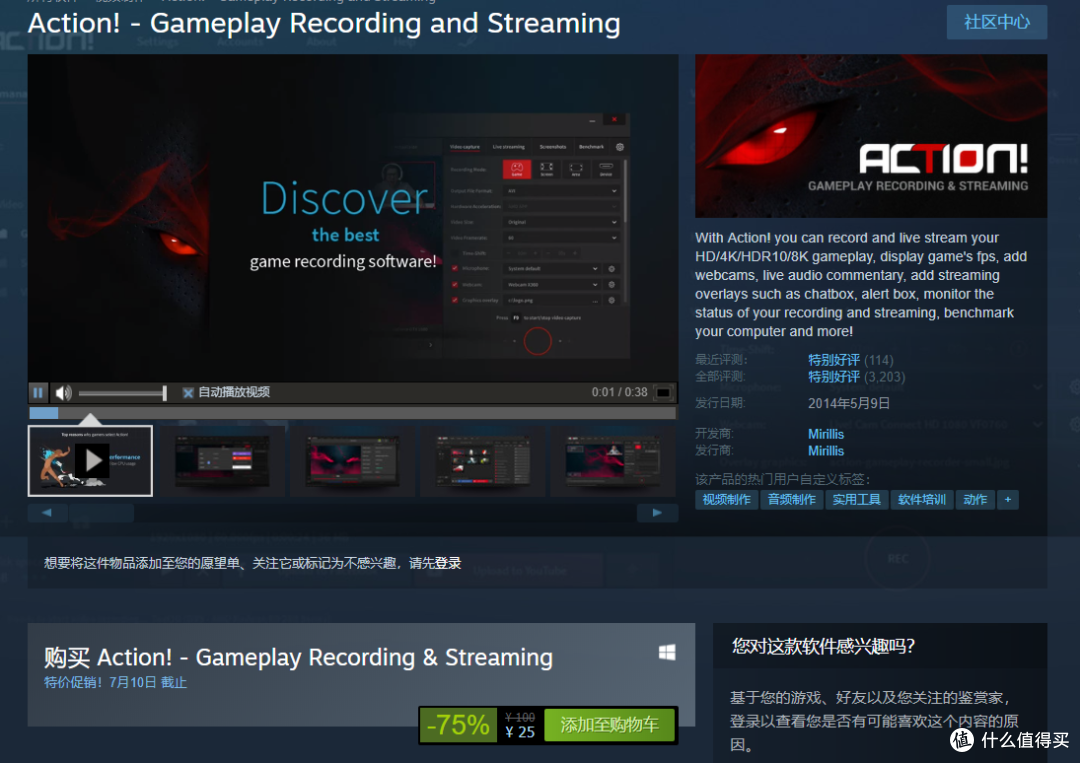Image resolution: width=1080 pixels, height=763 pixels.
Task: Select the 软件培训 tag
Action: tap(922, 500)
